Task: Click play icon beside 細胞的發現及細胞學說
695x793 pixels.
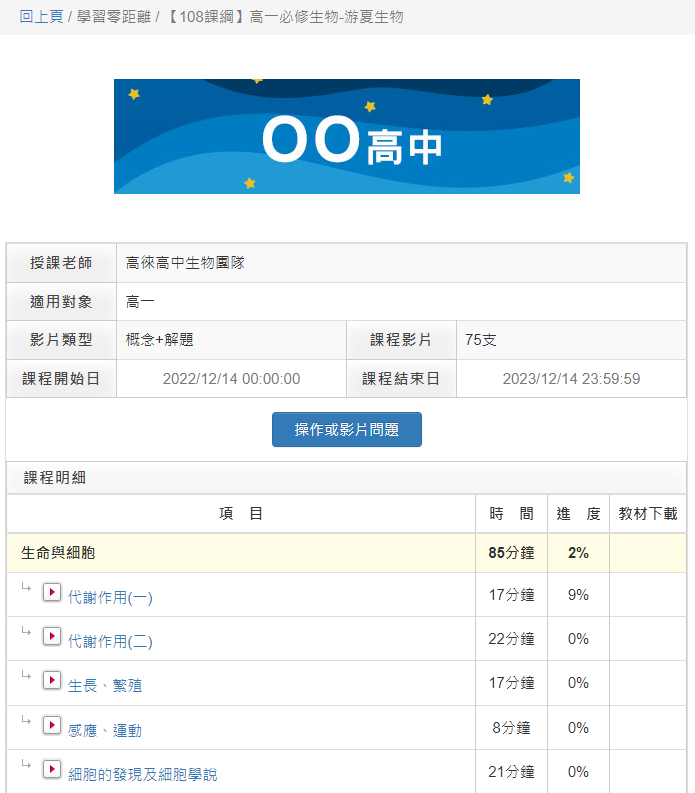Action: pos(52,769)
